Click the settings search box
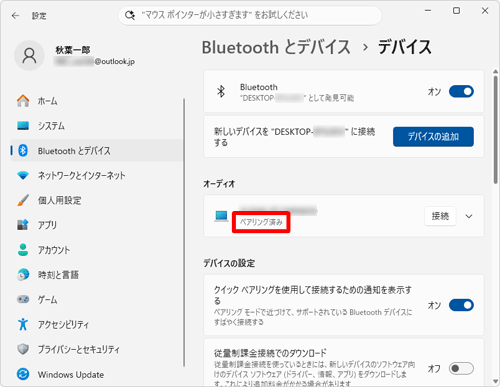Screen dimensions: 500x387 [250, 15]
